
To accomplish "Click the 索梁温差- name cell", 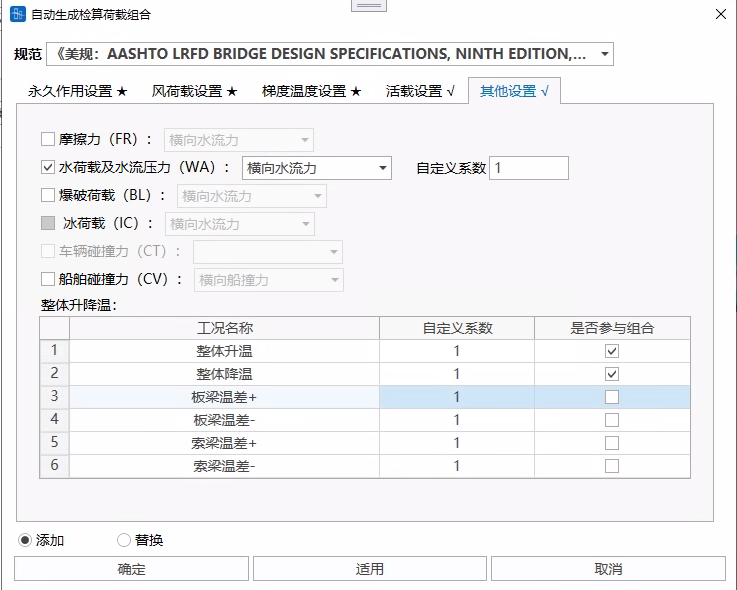I will (224, 466).
